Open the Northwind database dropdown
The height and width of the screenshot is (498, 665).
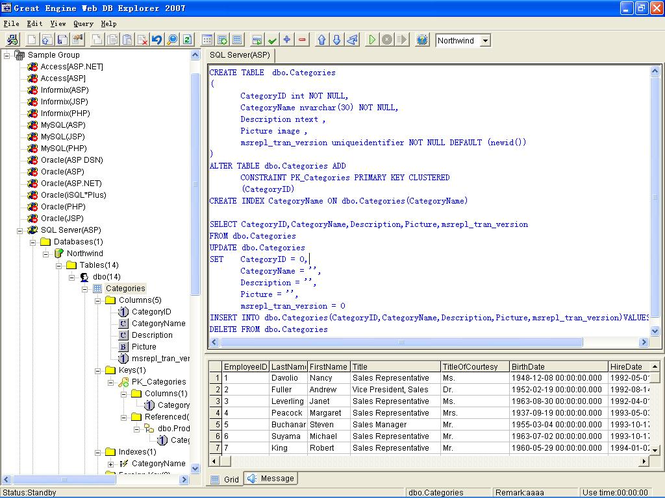pyautogui.click(x=486, y=41)
